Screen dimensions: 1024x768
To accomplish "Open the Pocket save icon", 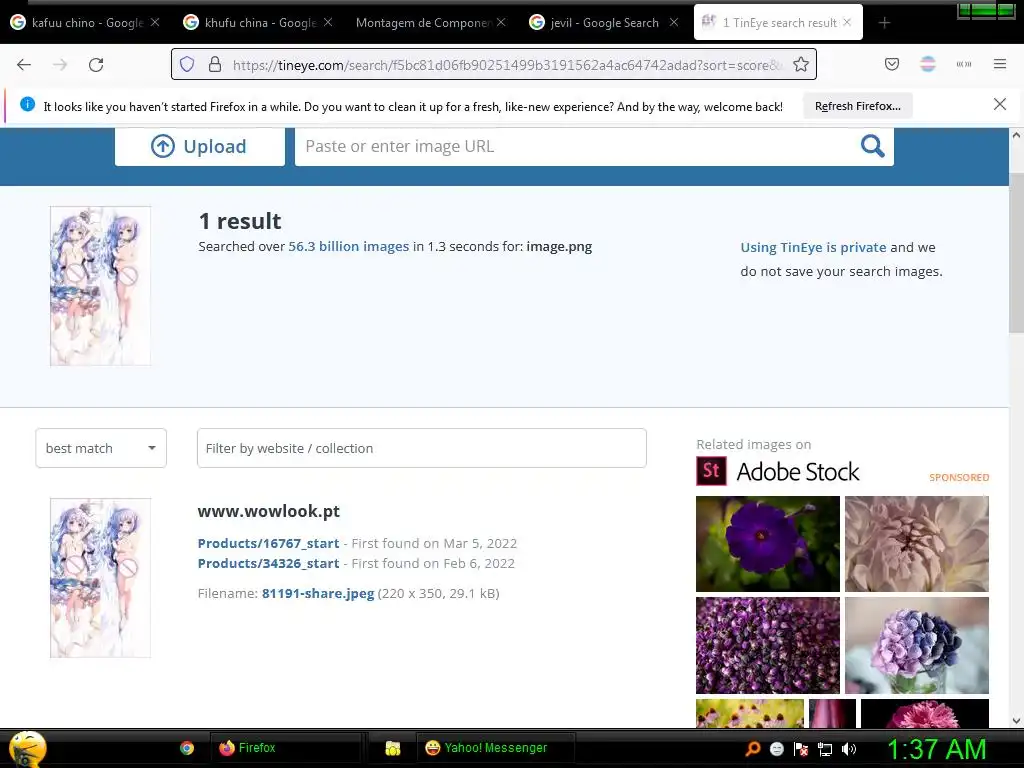I will click(891, 64).
